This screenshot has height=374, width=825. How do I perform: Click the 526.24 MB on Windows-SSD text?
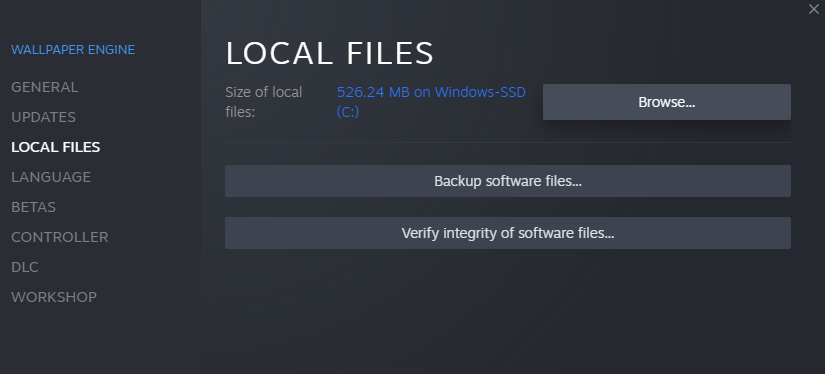tap(431, 102)
